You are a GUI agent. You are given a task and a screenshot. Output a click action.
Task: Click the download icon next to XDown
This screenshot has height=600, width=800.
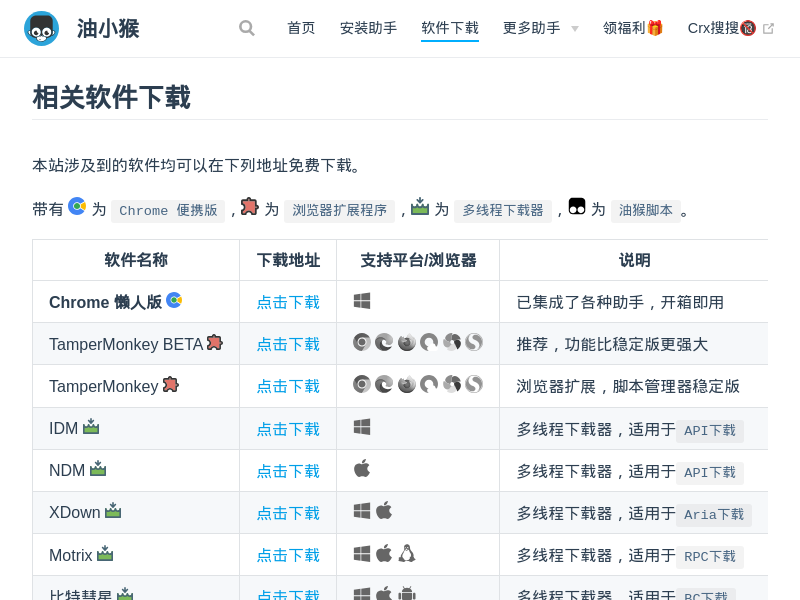(113, 511)
